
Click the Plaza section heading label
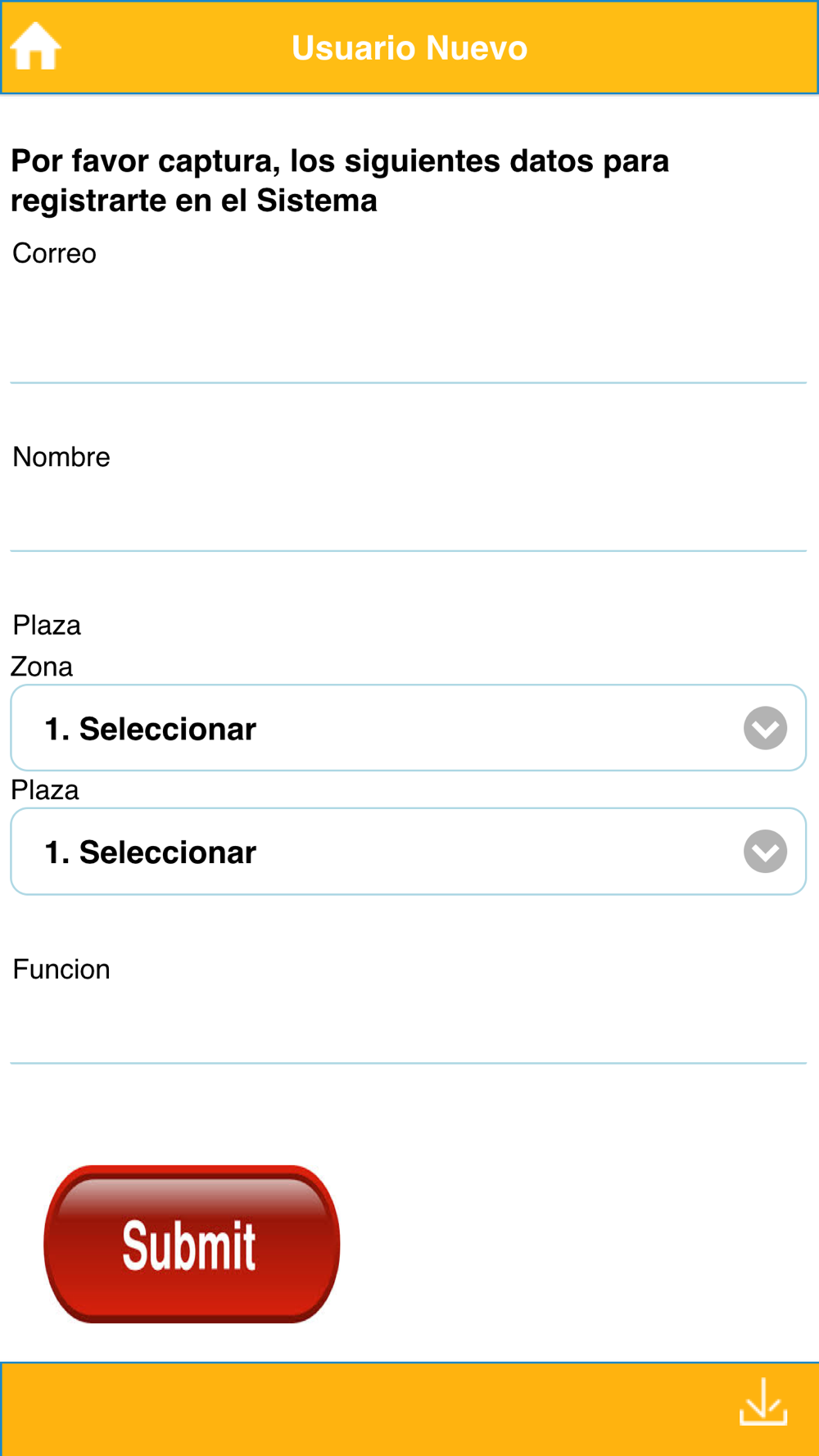(x=47, y=626)
